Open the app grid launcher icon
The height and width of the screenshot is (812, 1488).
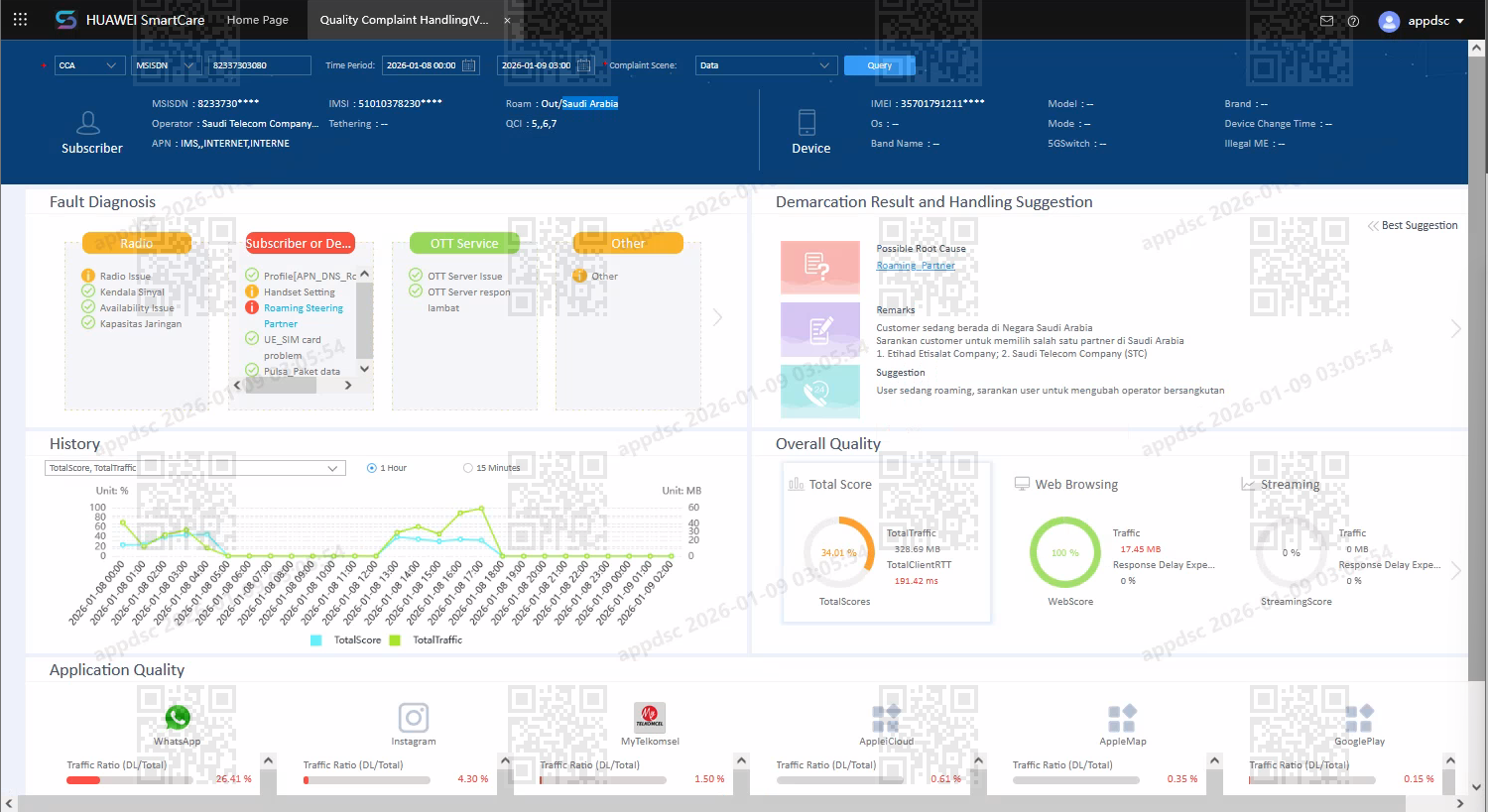[x=20, y=19]
